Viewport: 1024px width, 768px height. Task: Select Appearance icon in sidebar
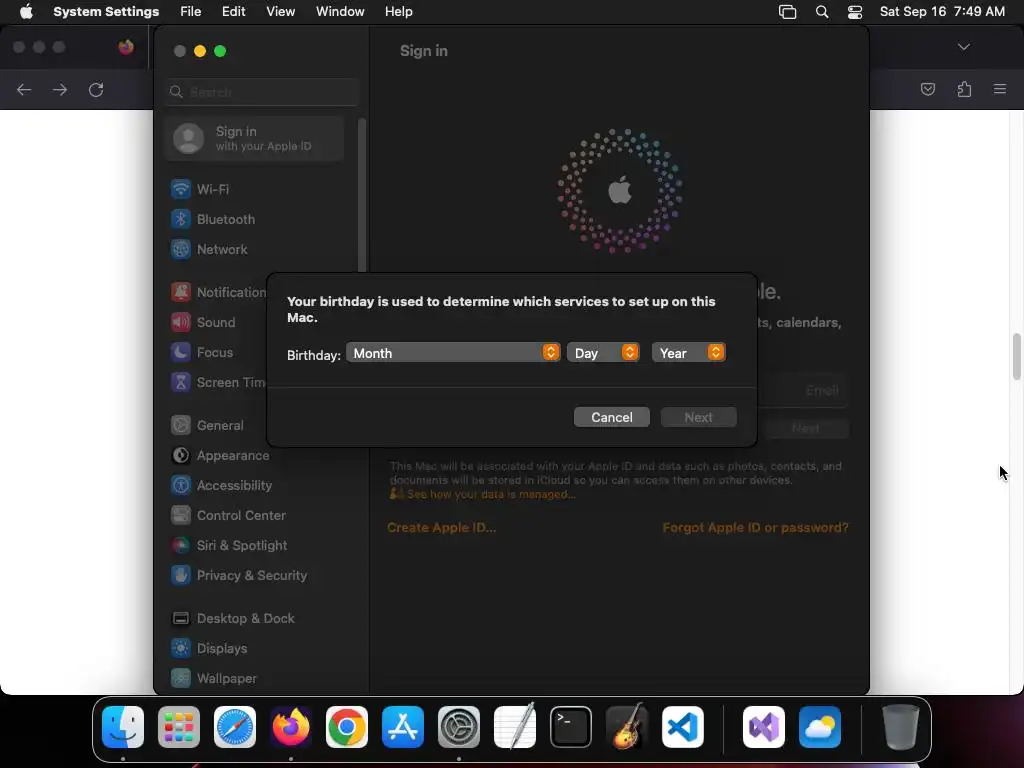pyautogui.click(x=181, y=456)
